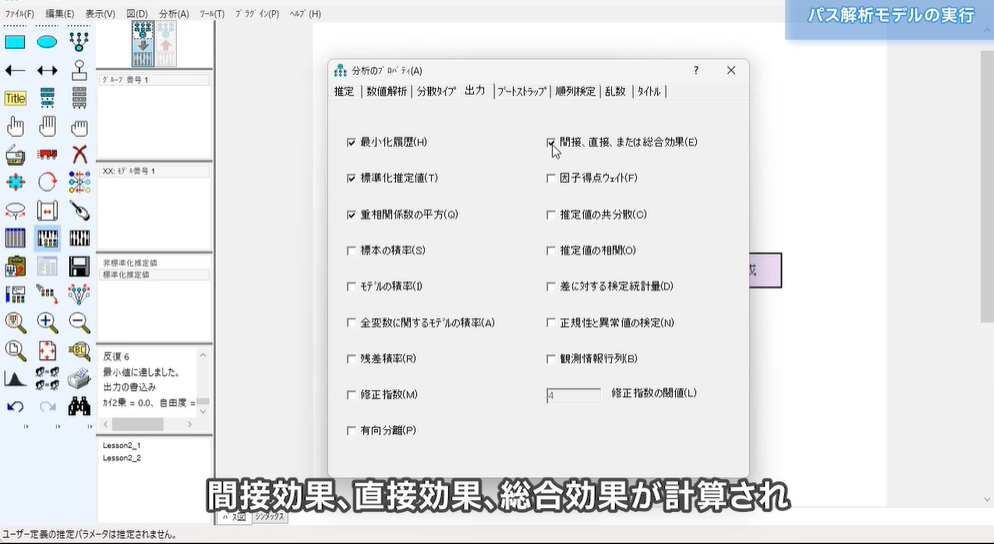The width and height of the screenshot is (994, 544).
Task: Select the erase objects red X tool
Action: 79,155
